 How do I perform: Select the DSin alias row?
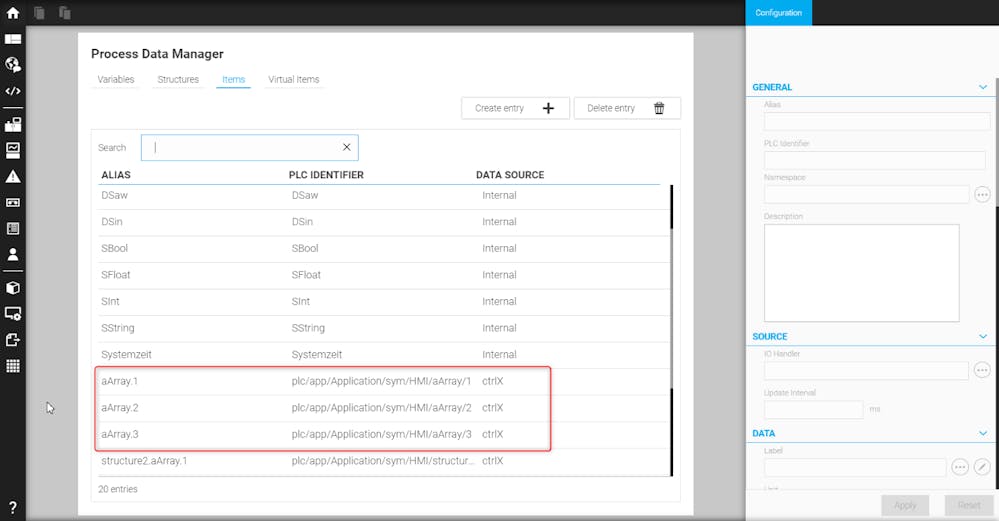point(384,222)
